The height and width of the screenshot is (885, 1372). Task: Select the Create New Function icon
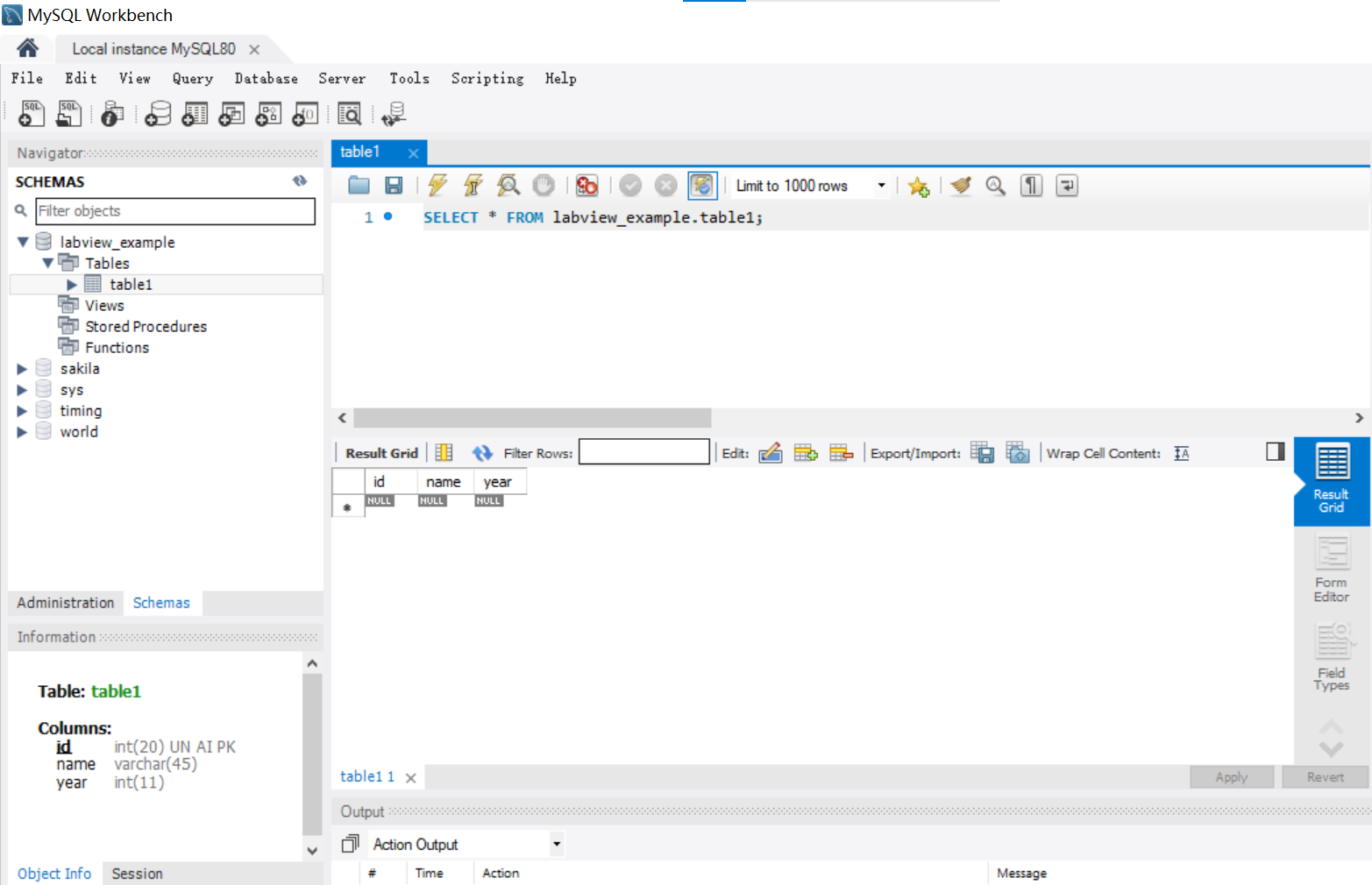pyautogui.click(x=304, y=113)
